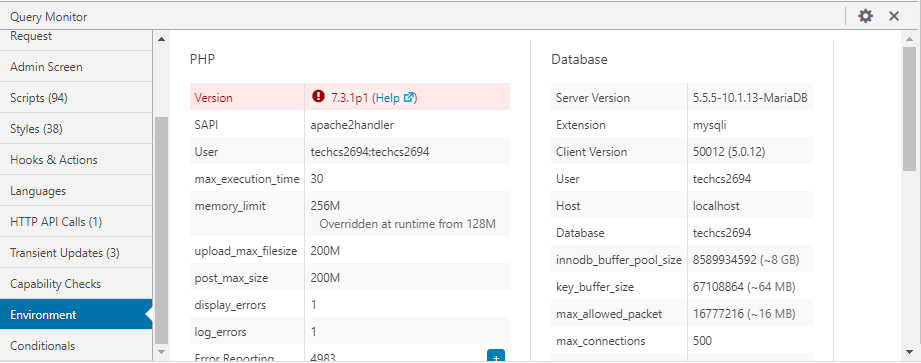Select Server Version 5.5.5-10.1.13-MariaDB
Viewport: 921px width, 363px height.
click(750, 98)
